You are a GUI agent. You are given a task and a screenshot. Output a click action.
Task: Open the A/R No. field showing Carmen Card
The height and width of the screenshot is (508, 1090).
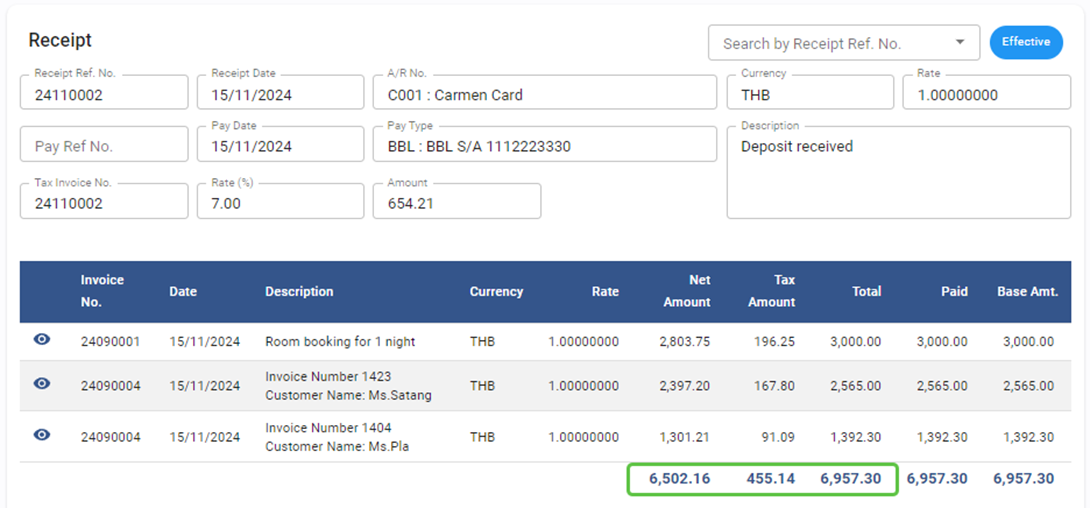point(544,95)
